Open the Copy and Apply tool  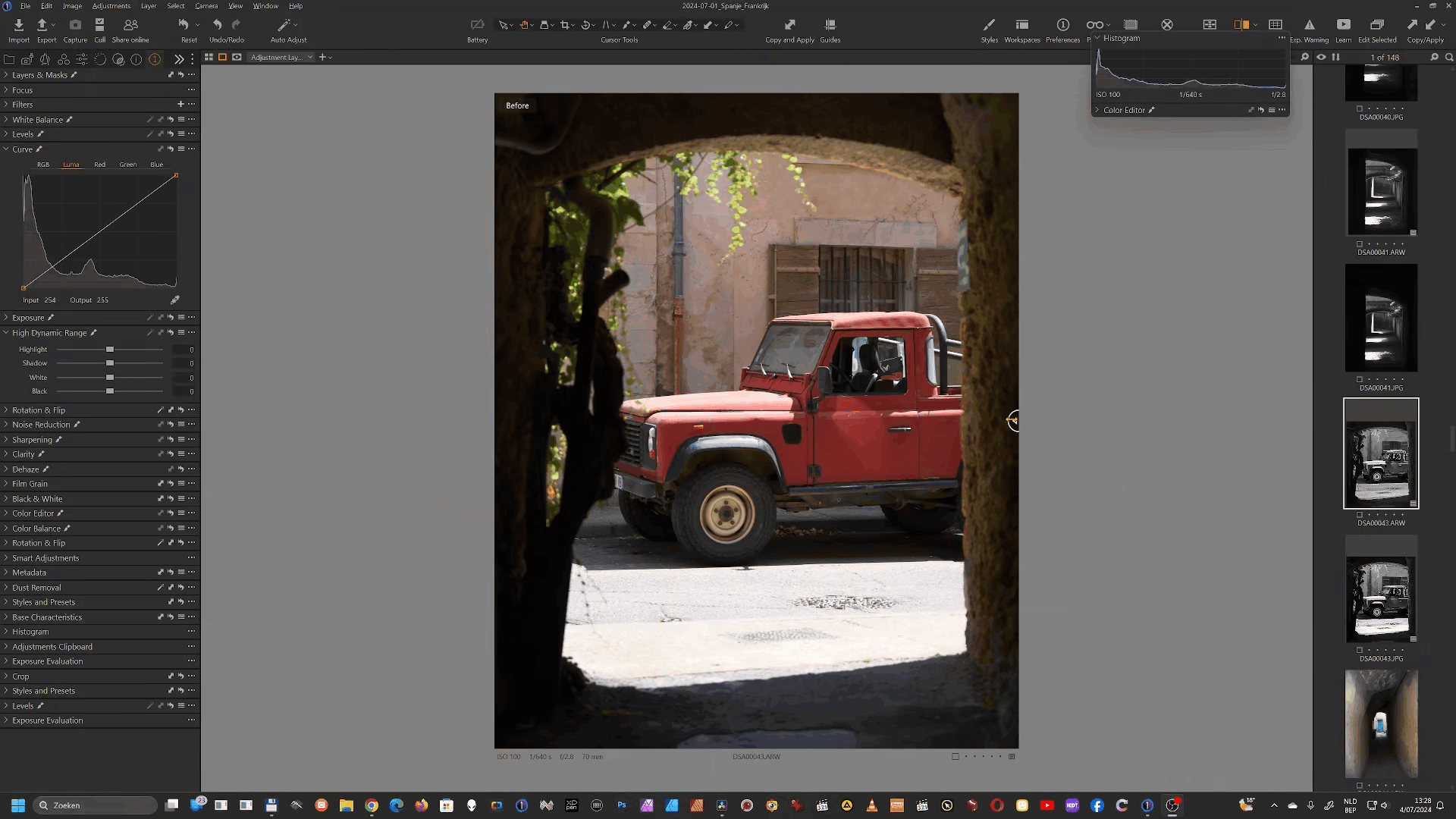(789, 25)
